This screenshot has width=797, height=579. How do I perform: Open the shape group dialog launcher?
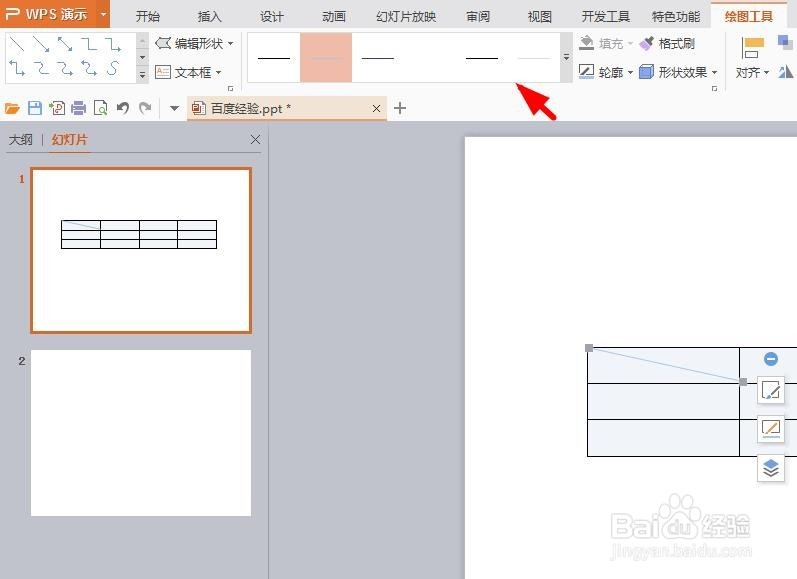tap(230, 88)
